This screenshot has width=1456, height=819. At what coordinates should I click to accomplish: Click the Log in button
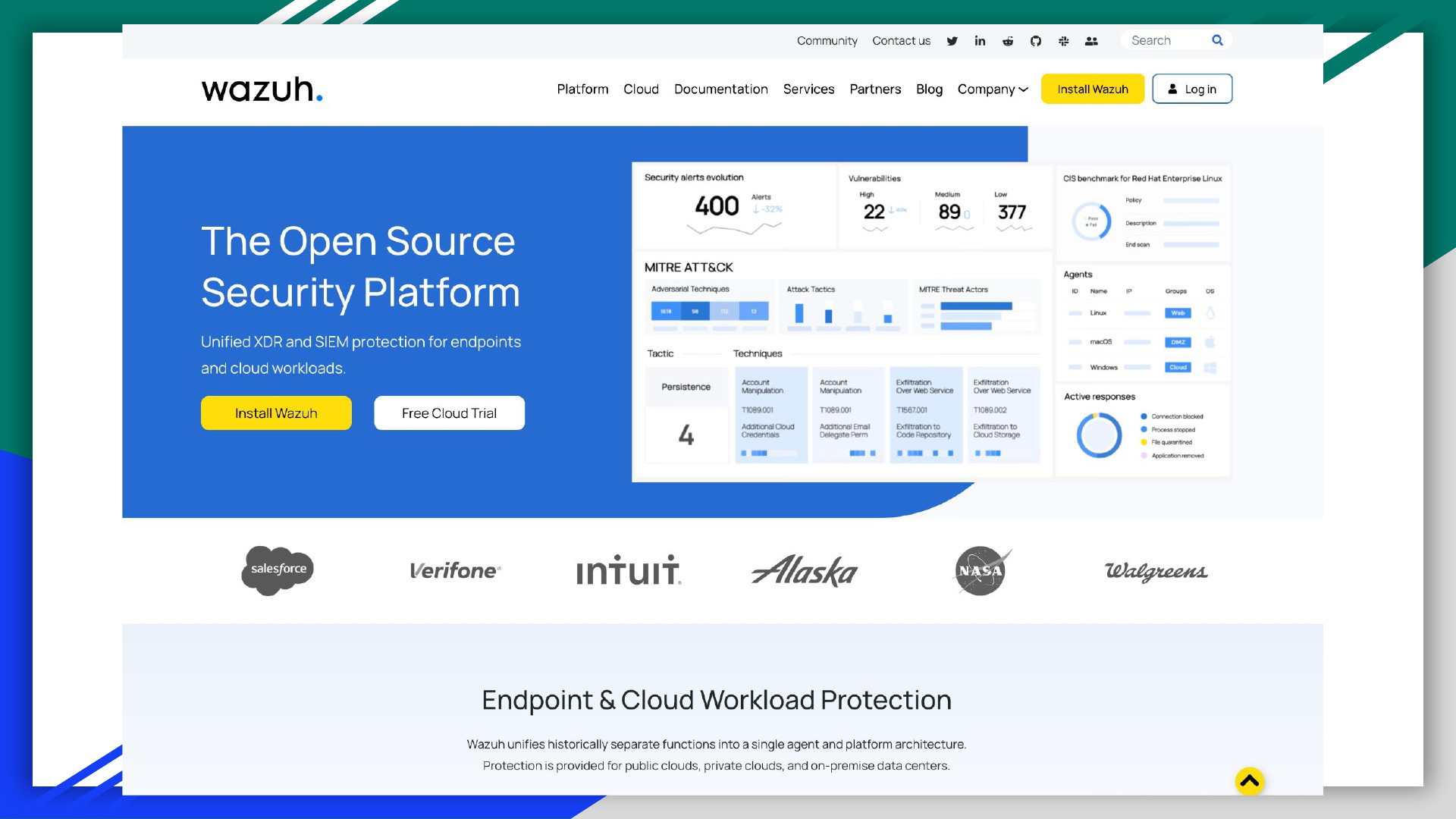[1192, 89]
